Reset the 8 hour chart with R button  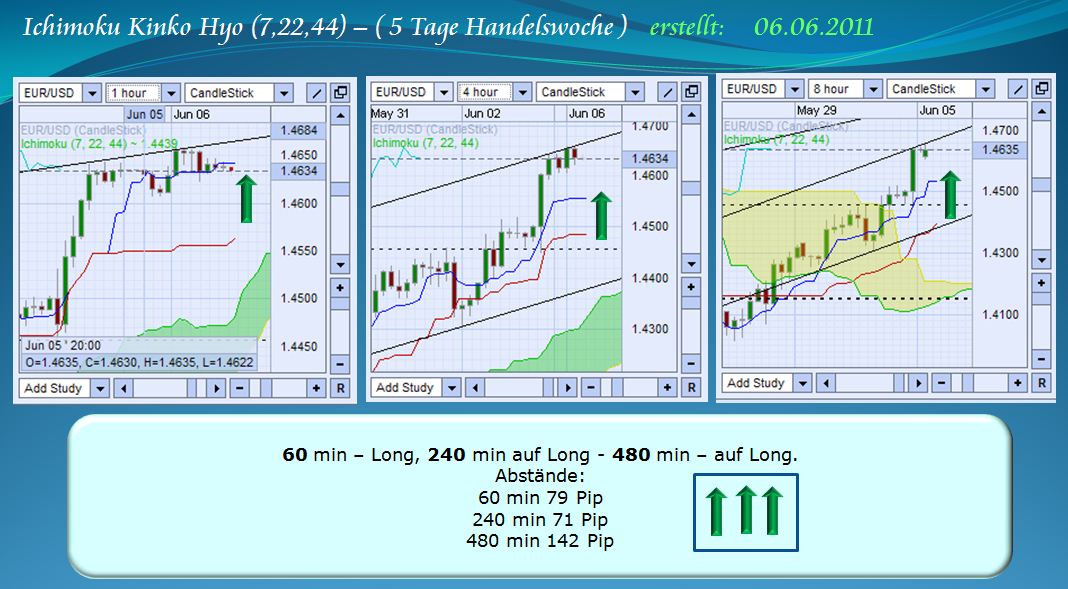(x=1041, y=383)
